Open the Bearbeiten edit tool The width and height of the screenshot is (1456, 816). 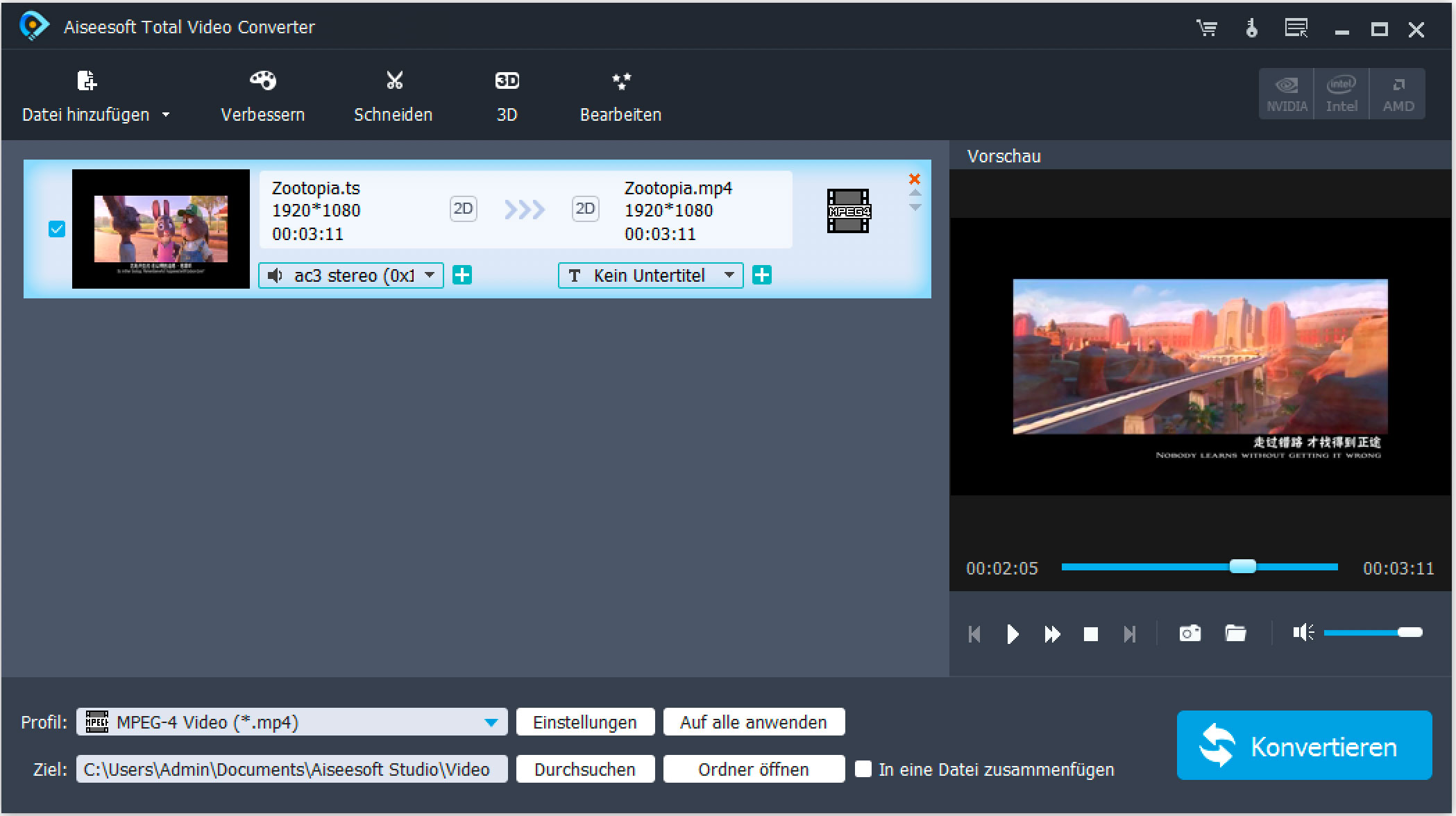tap(620, 97)
